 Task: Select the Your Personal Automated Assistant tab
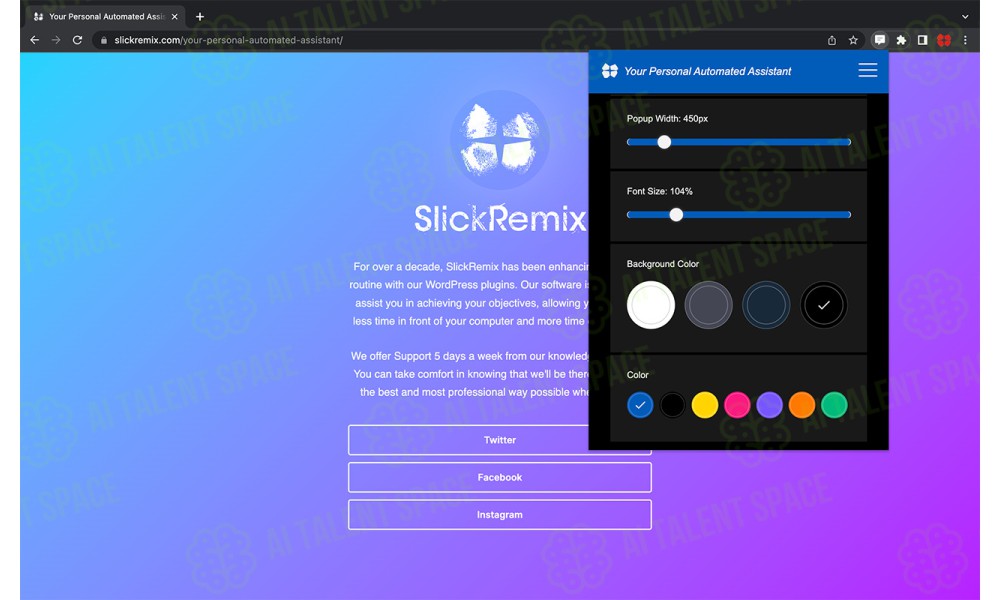pos(106,17)
